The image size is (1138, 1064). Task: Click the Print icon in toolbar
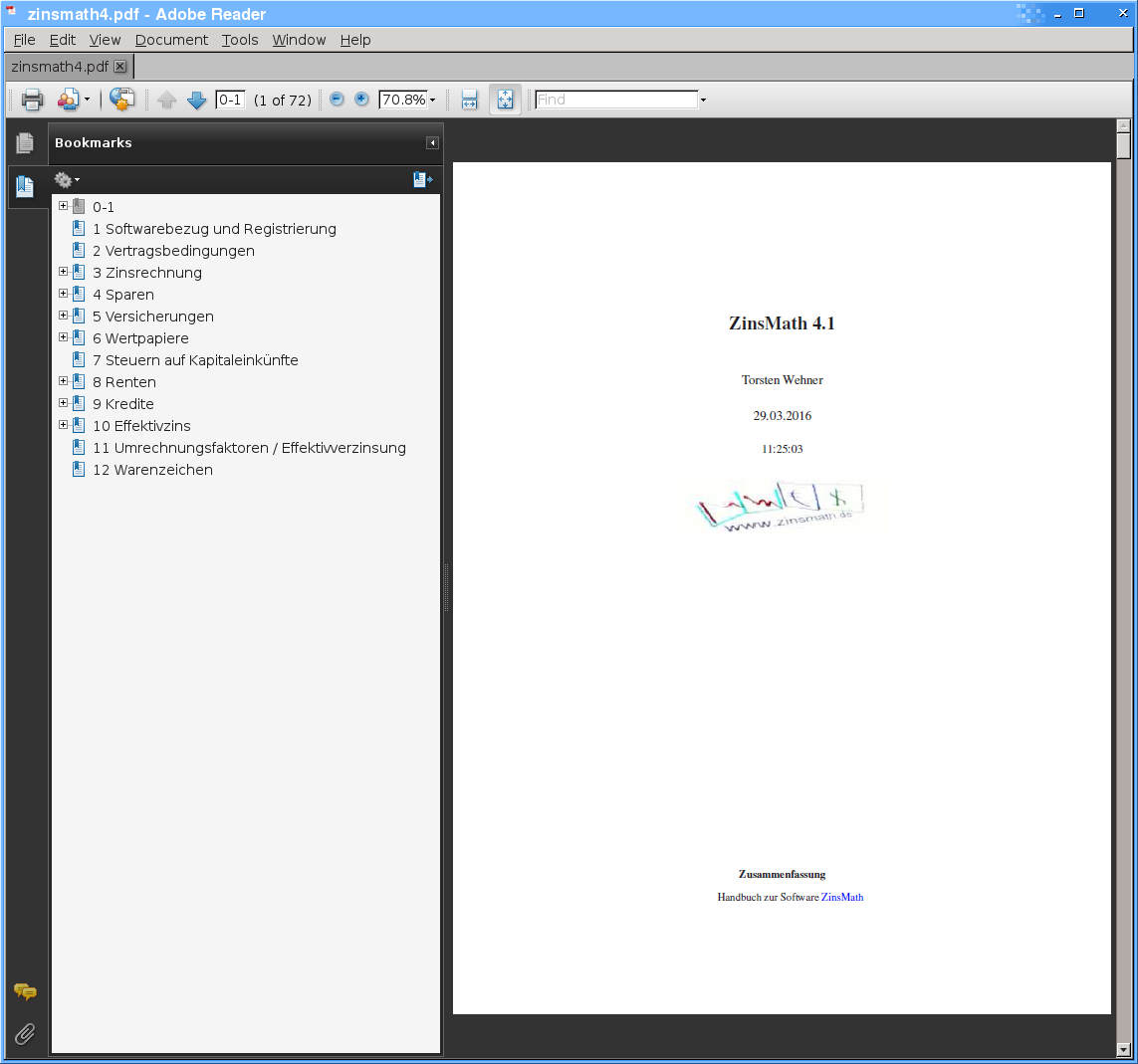pyautogui.click(x=32, y=100)
